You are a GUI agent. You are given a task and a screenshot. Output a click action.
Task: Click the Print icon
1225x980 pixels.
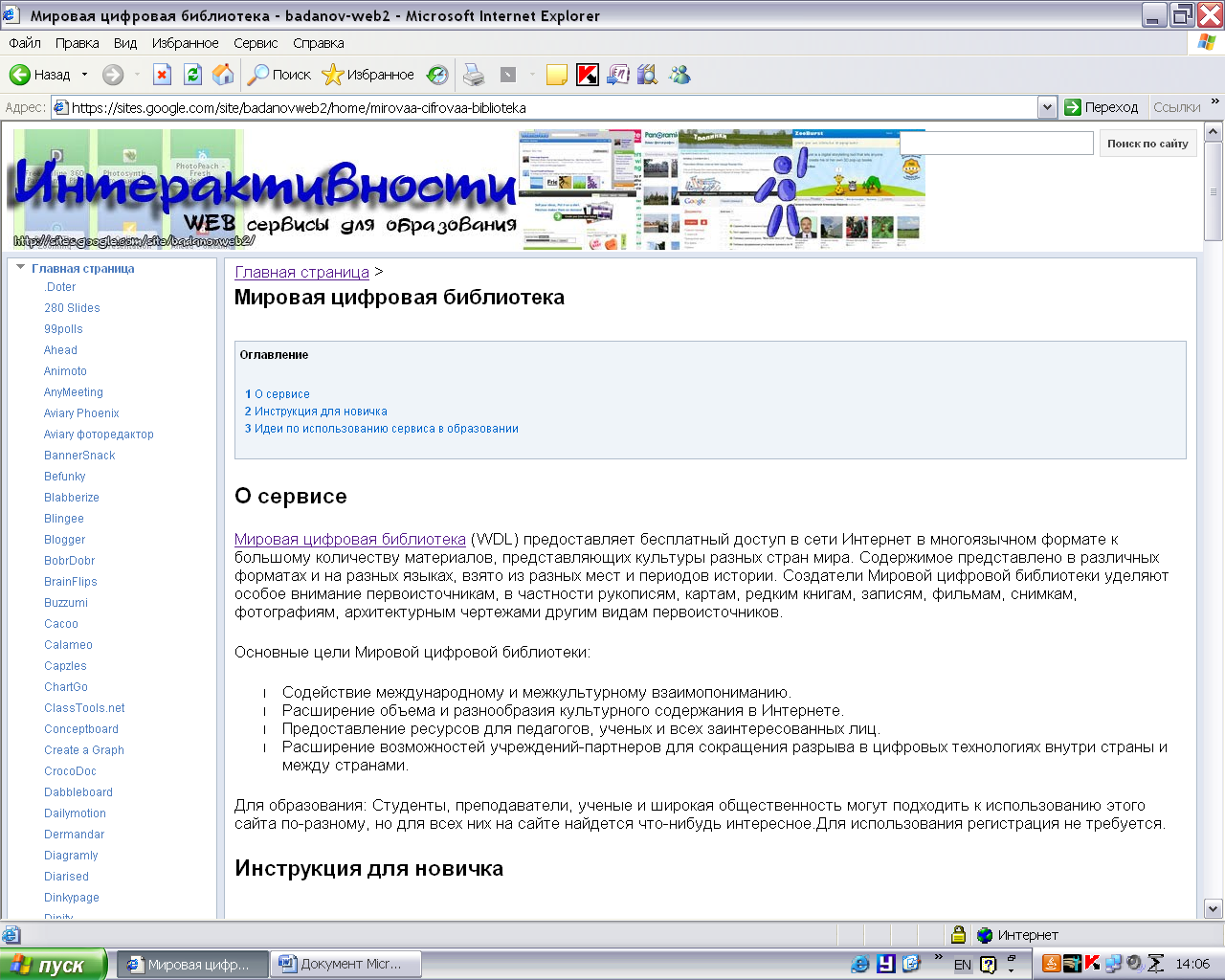pos(474,75)
